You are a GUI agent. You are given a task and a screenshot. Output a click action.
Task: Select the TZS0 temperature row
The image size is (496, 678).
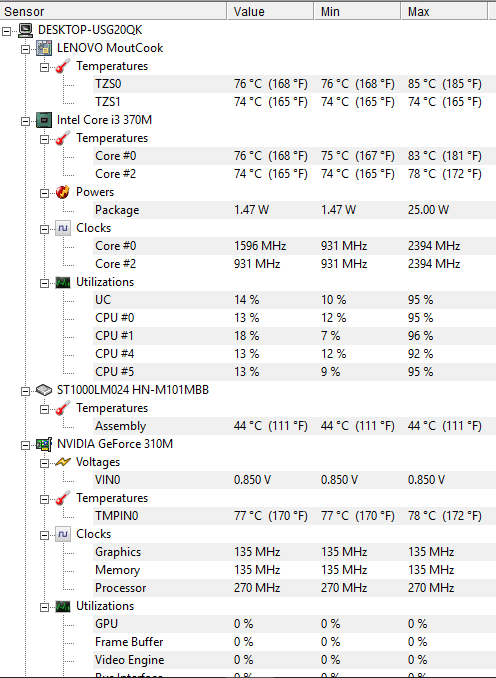coord(294,84)
